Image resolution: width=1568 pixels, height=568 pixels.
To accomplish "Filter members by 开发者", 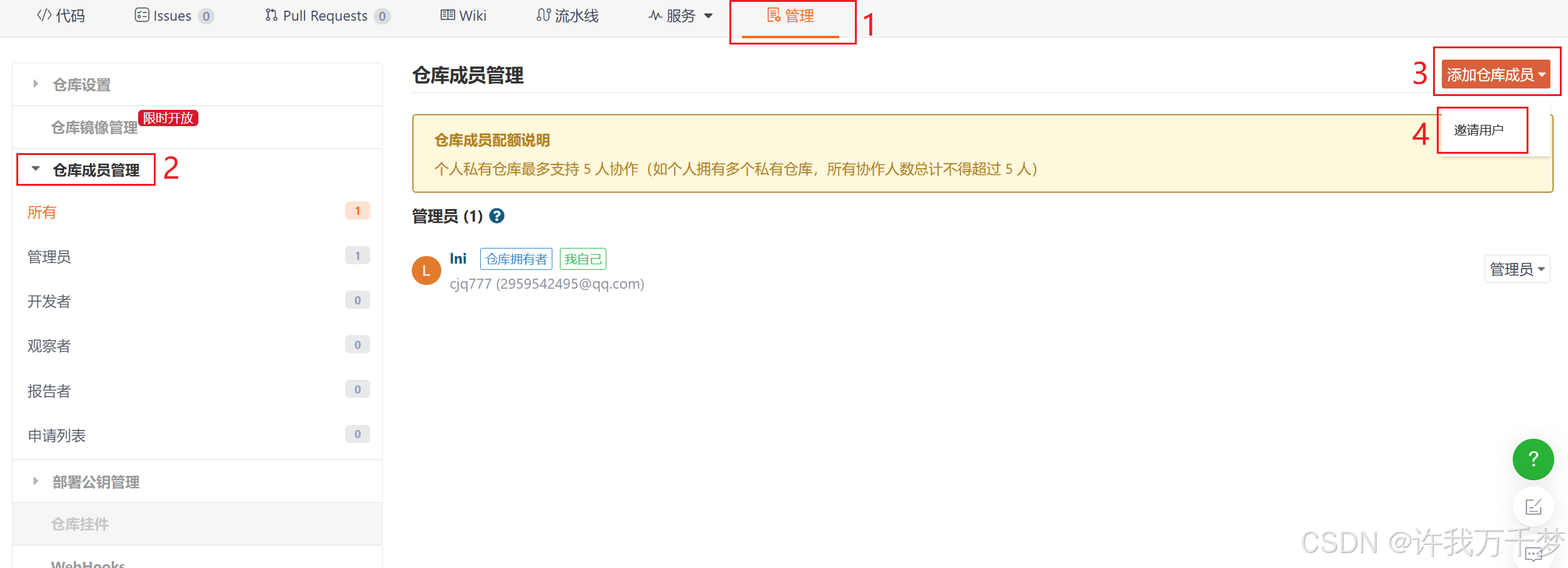I will pos(198,301).
